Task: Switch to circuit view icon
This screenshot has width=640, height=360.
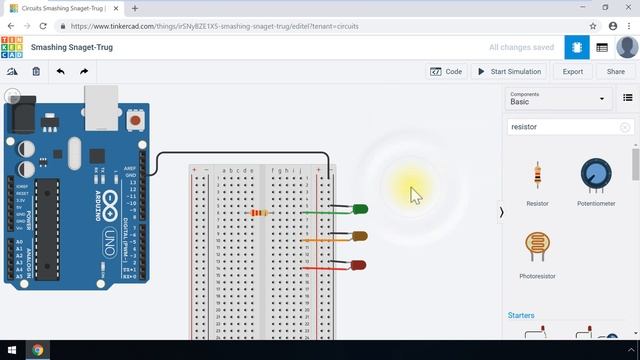Action: click(x=577, y=47)
